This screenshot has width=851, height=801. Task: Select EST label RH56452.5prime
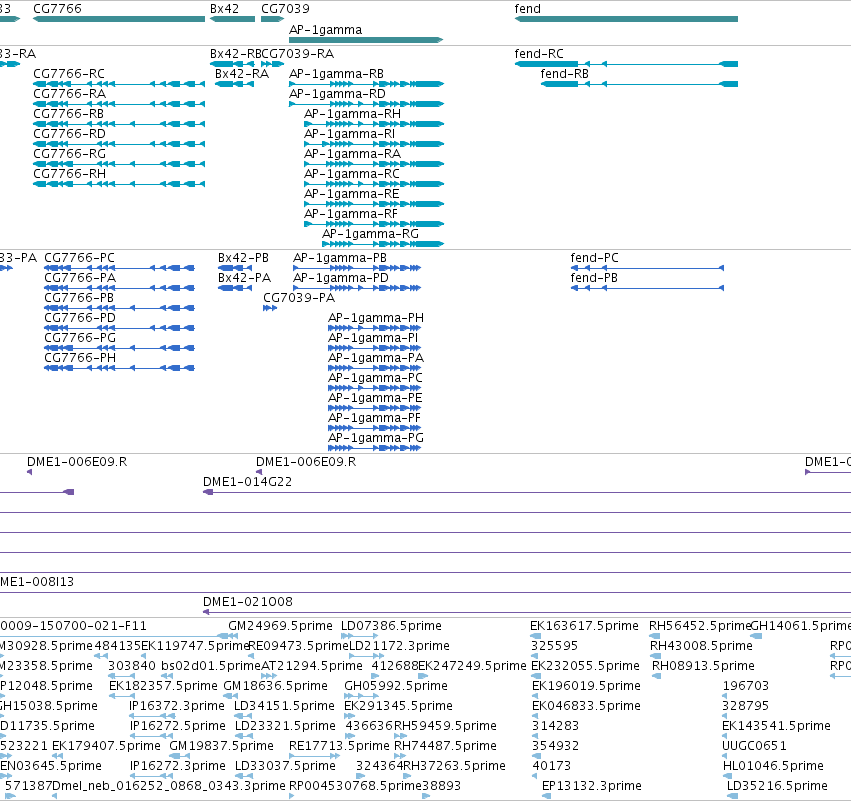pos(700,626)
